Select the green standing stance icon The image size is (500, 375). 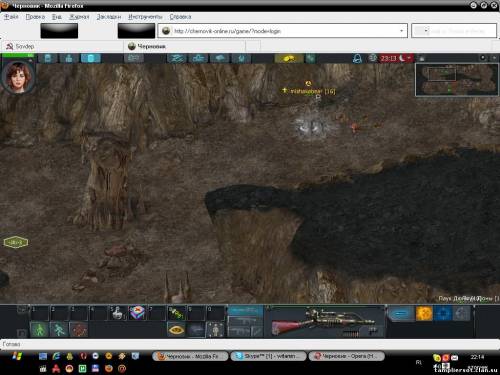(39, 330)
